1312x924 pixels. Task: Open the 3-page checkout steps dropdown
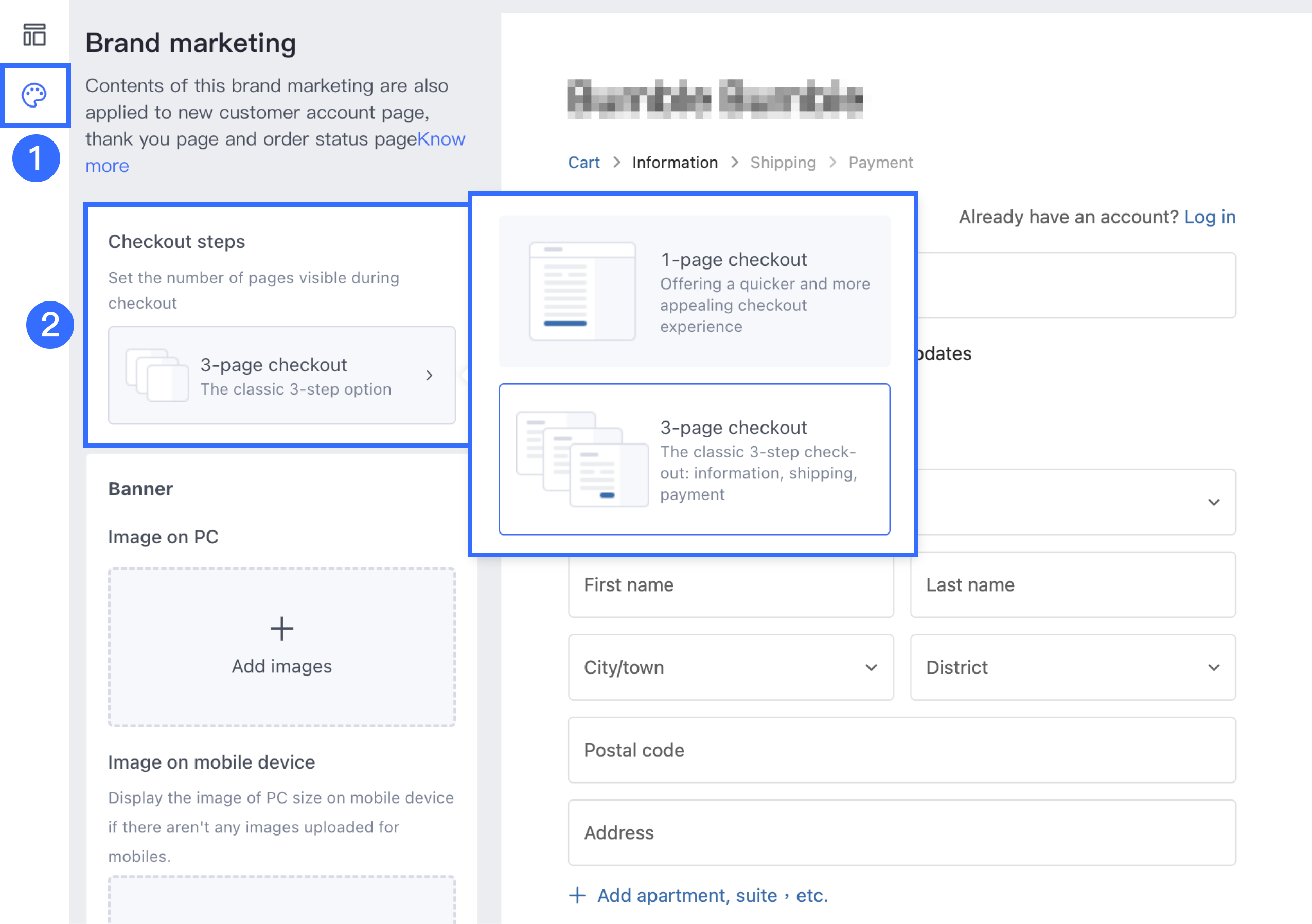(282, 376)
